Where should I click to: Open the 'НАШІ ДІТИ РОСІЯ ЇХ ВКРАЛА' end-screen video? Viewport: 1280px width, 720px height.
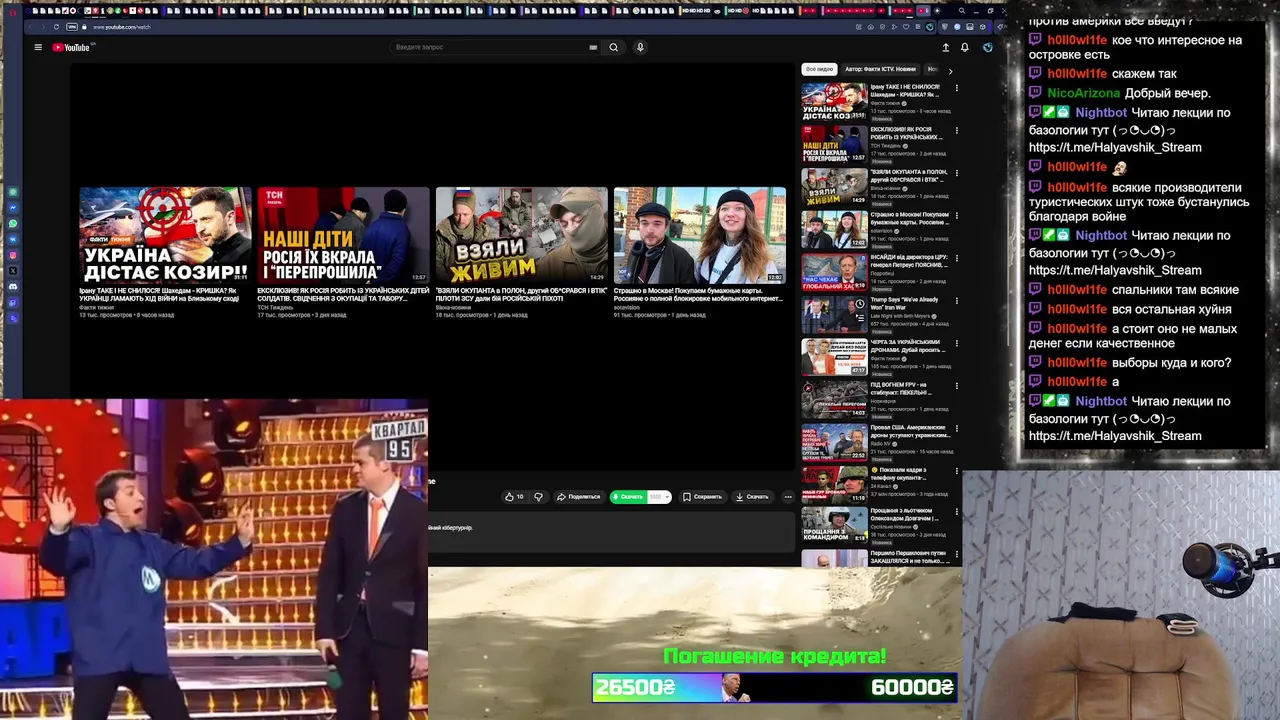(343, 235)
